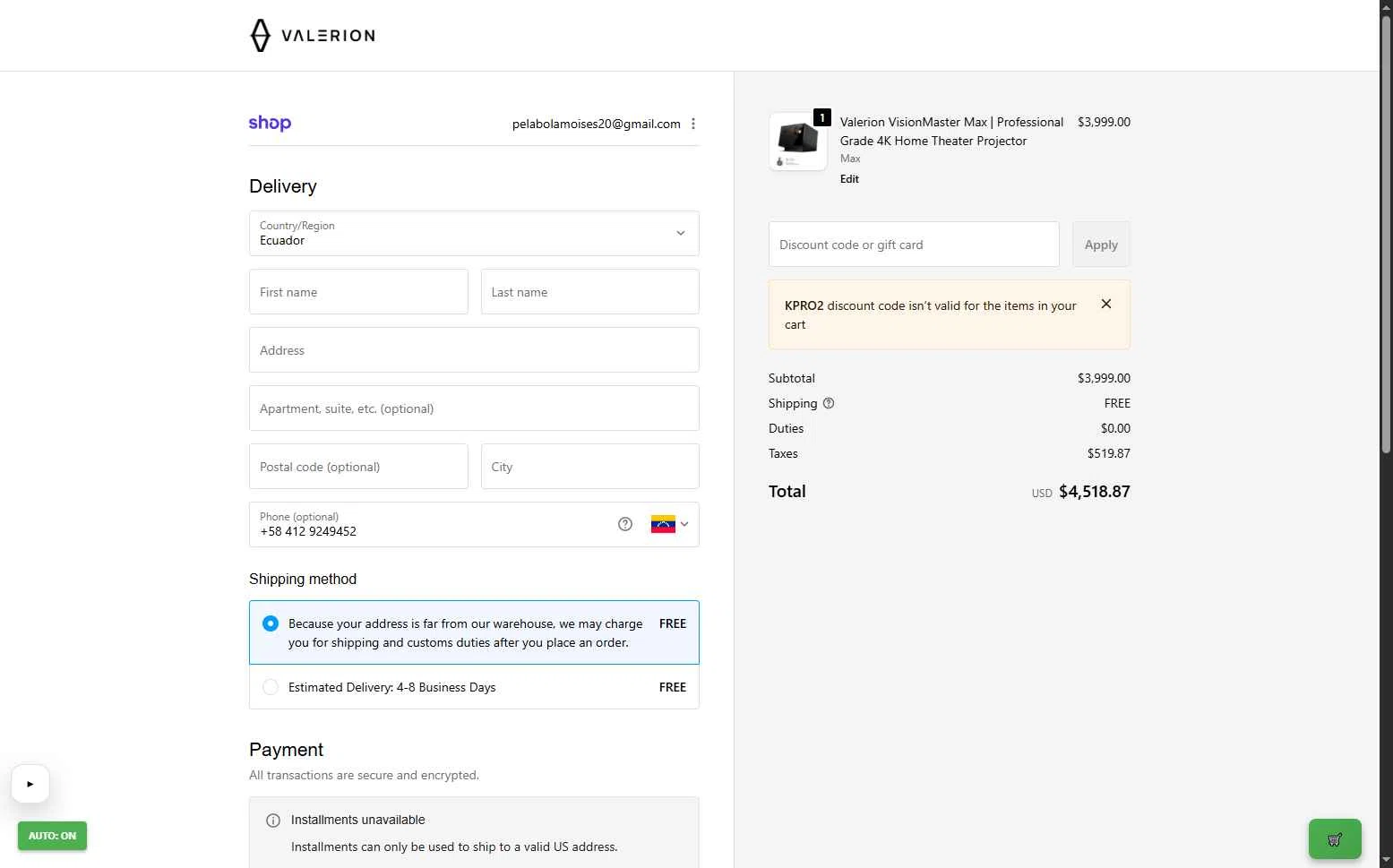Click the Valerion VisionMaster Max product title

[951, 132]
